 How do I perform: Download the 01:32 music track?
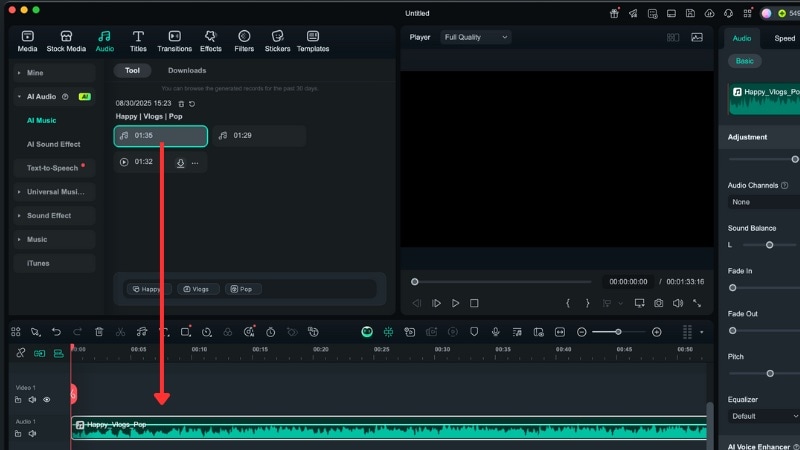180,163
